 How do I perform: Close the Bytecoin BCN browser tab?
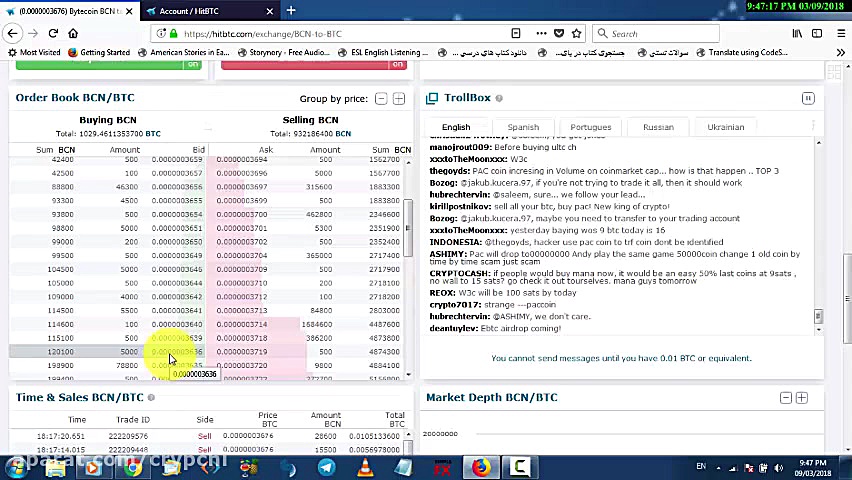[x=129, y=11]
